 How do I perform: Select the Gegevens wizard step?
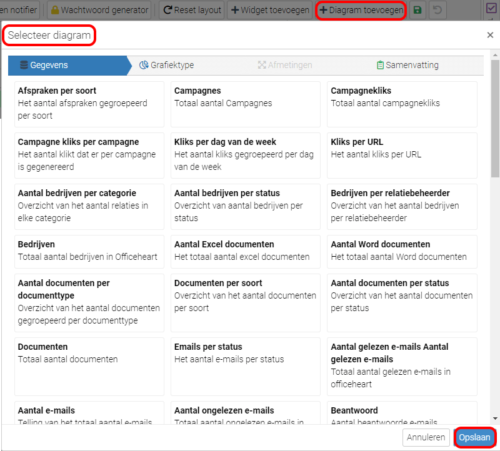point(69,65)
